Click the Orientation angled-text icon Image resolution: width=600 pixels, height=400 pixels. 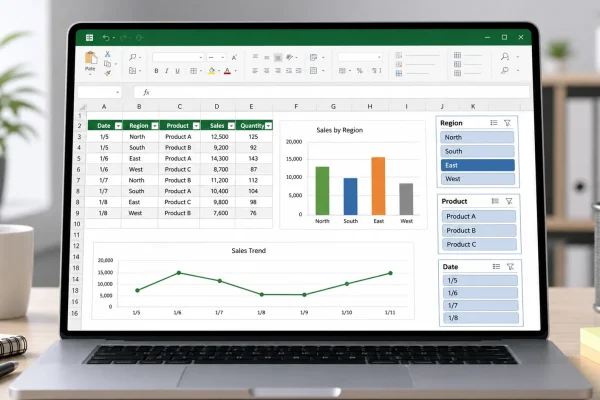pos(290,57)
